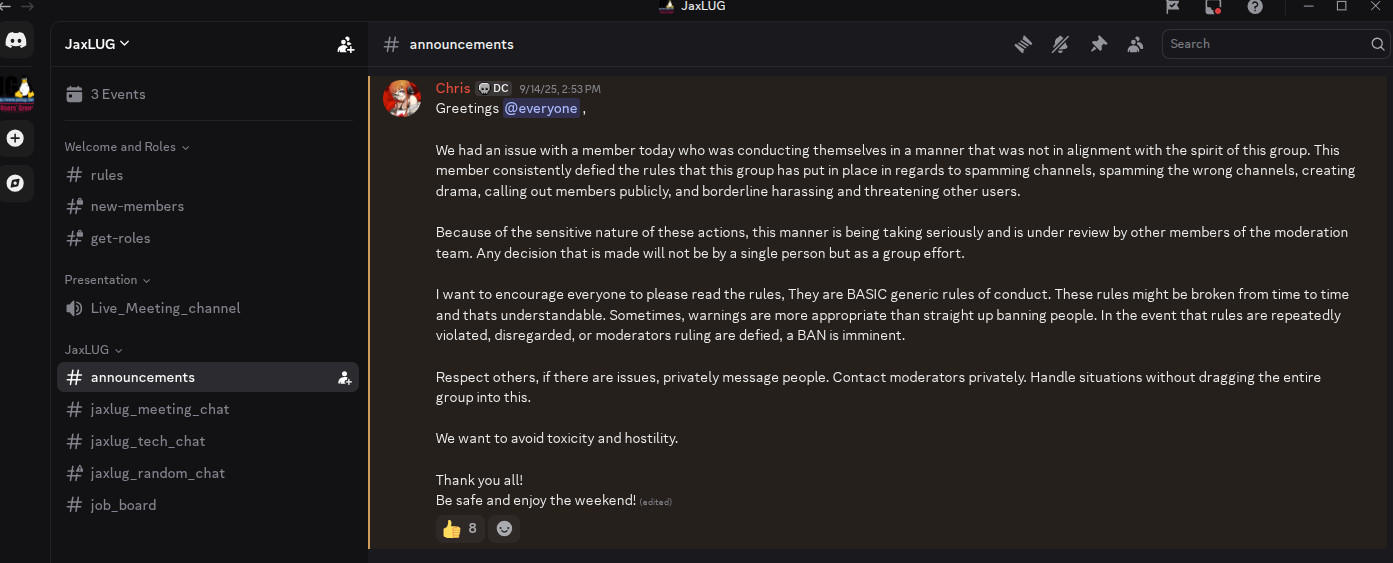Collapse the Welcome and Roles category
The height and width of the screenshot is (563, 1393).
126,147
